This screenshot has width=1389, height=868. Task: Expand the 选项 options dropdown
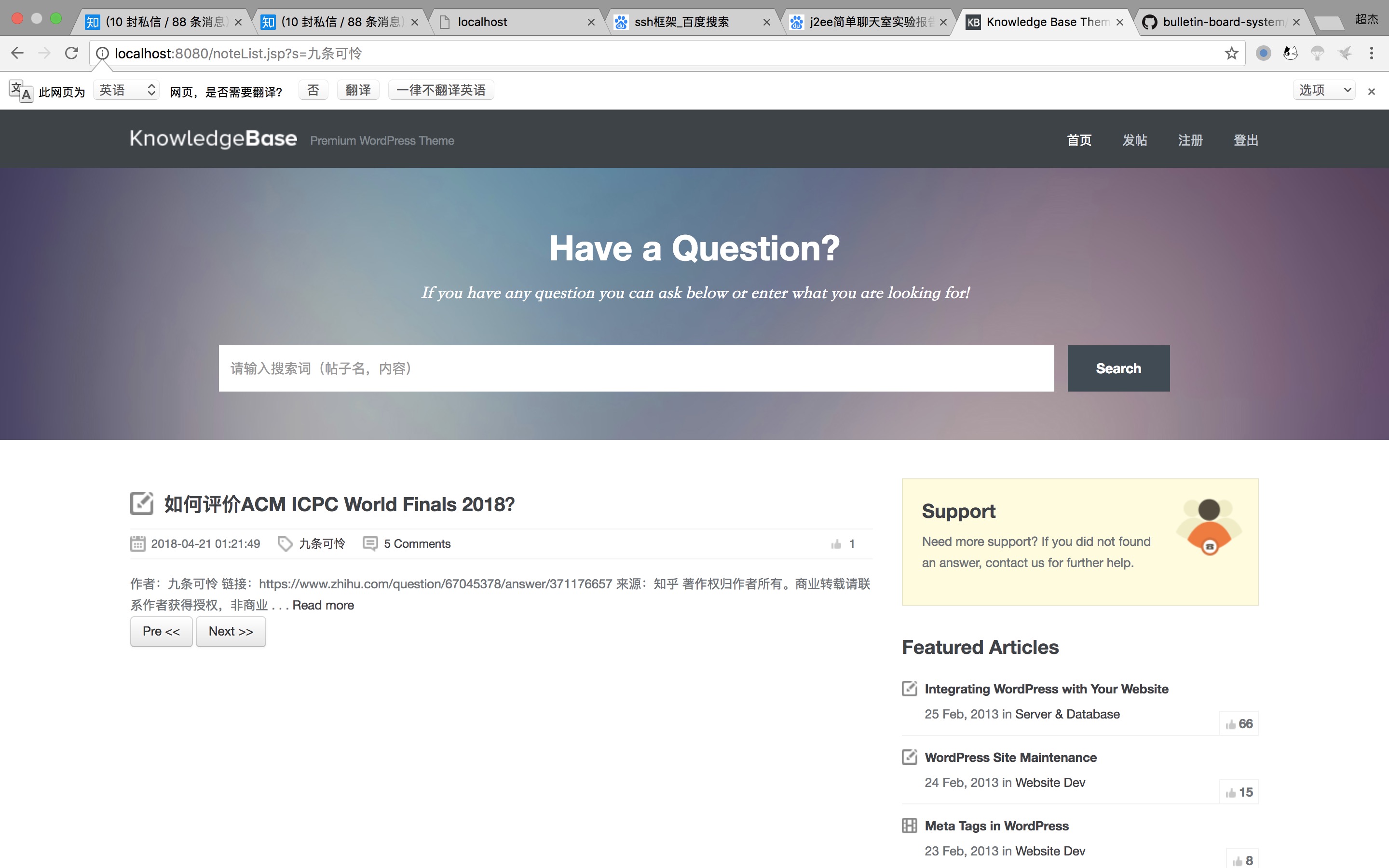pyautogui.click(x=1323, y=90)
